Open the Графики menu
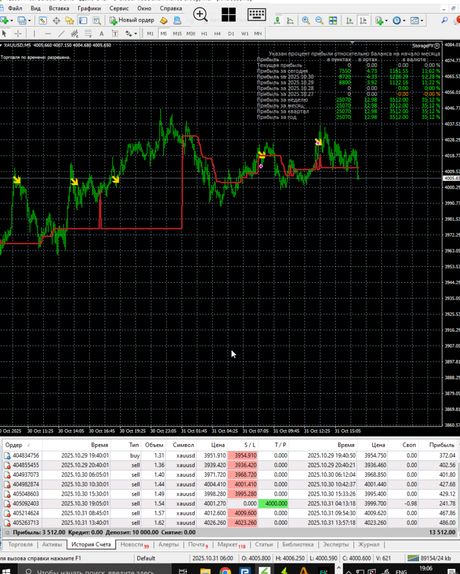 (89, 8)
